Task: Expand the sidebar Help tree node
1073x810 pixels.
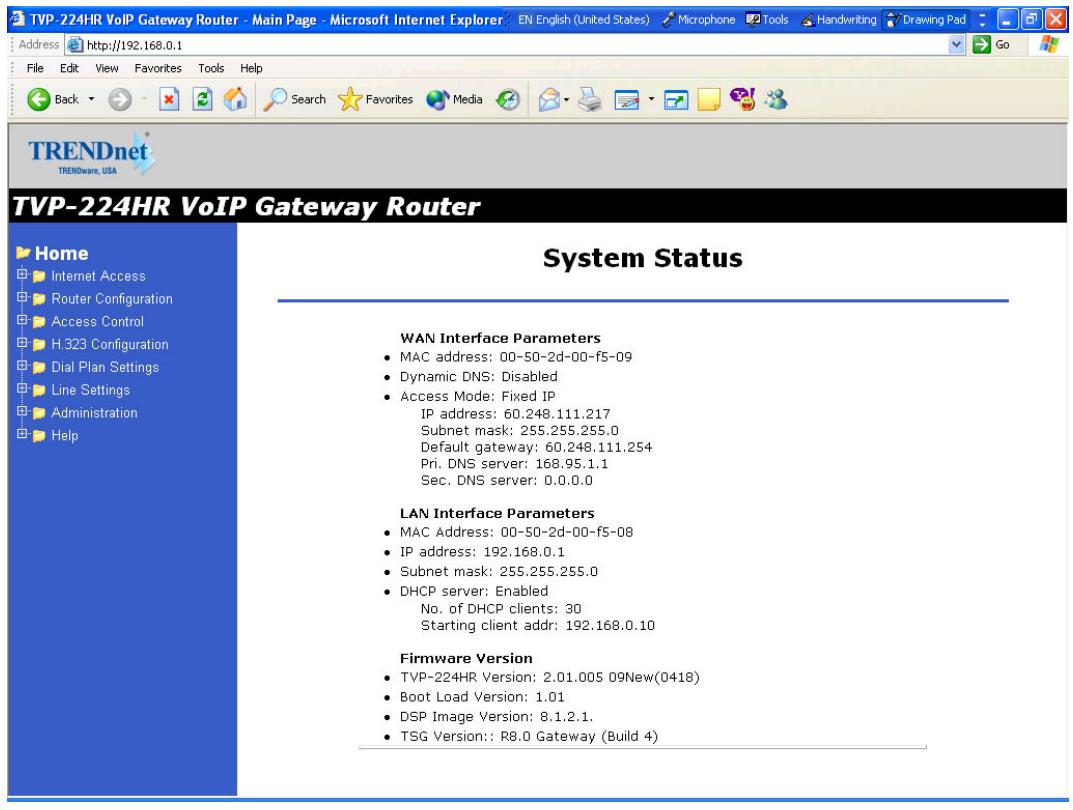Action: click(x=22, y=434)
